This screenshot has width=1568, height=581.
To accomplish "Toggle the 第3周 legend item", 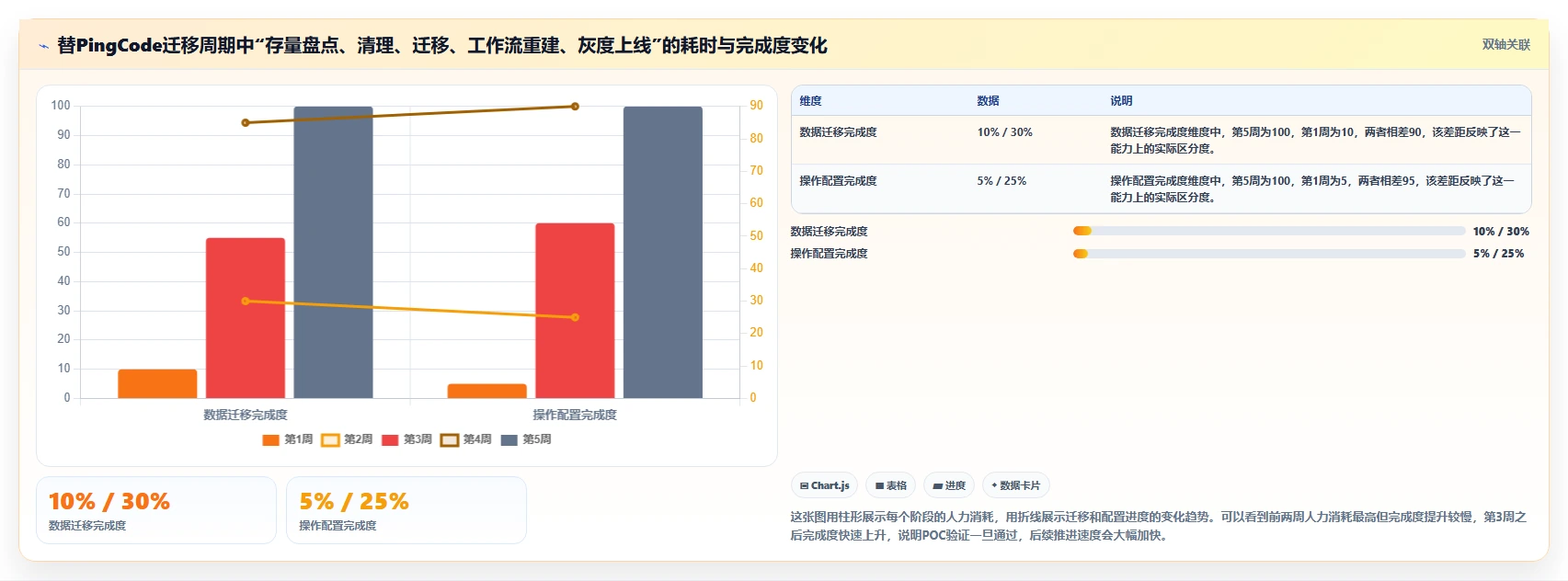I will (x=406, y=439).
